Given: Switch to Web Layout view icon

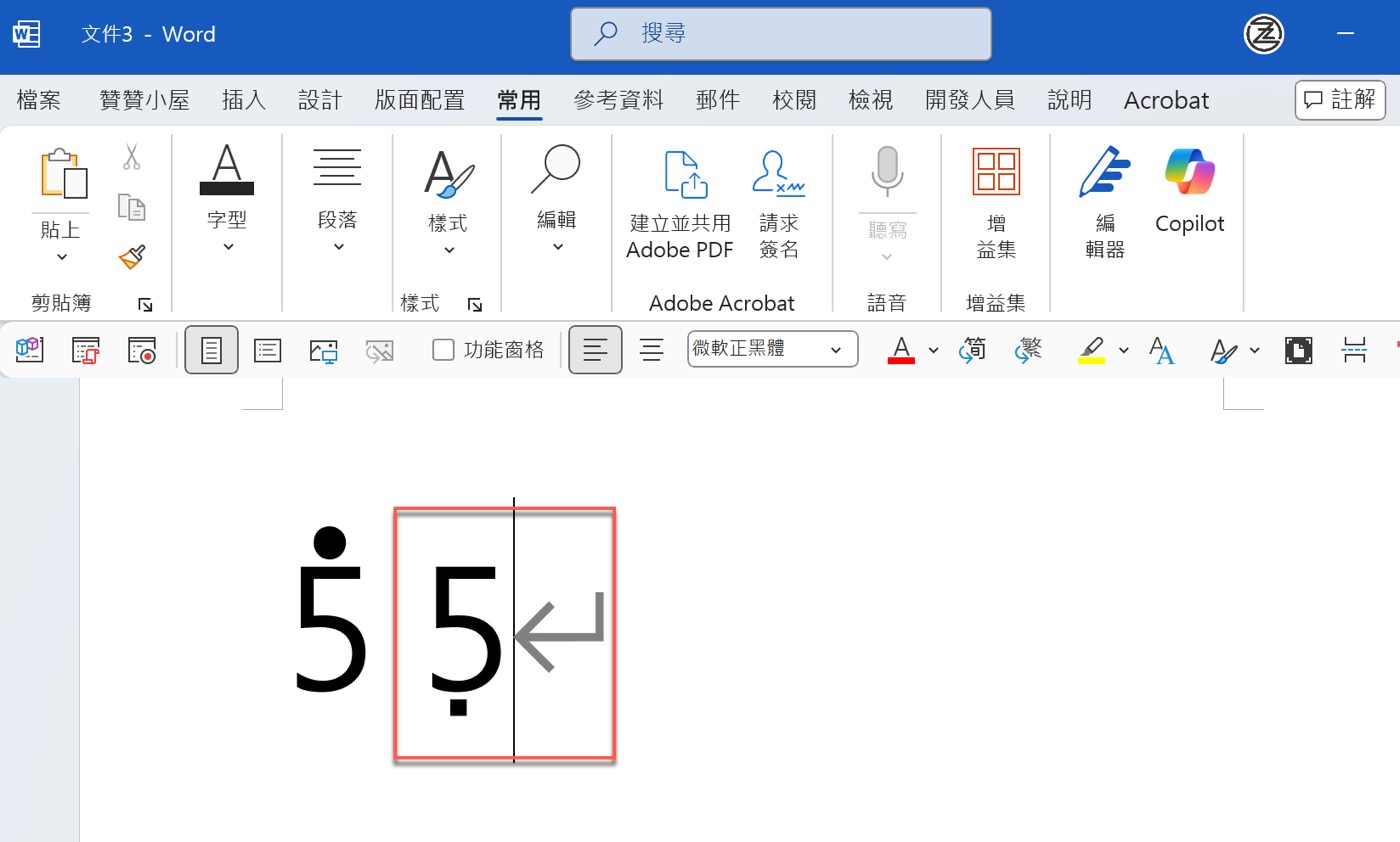Looking at the screenshot, I should click(323, 350).
